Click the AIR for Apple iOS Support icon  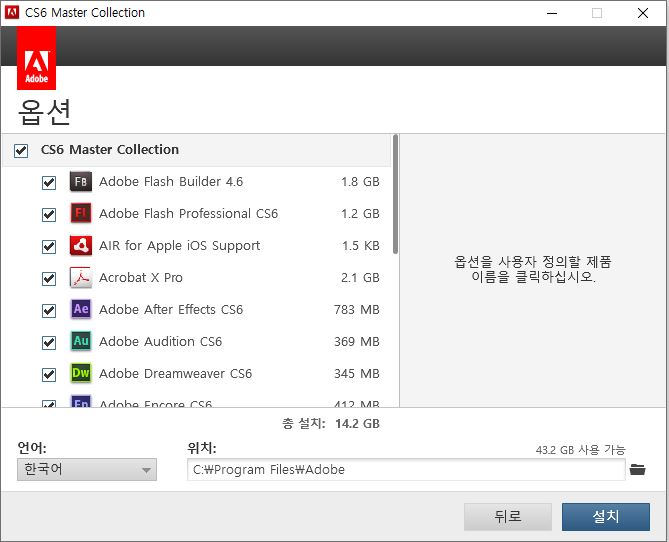[x=81, y=245]
